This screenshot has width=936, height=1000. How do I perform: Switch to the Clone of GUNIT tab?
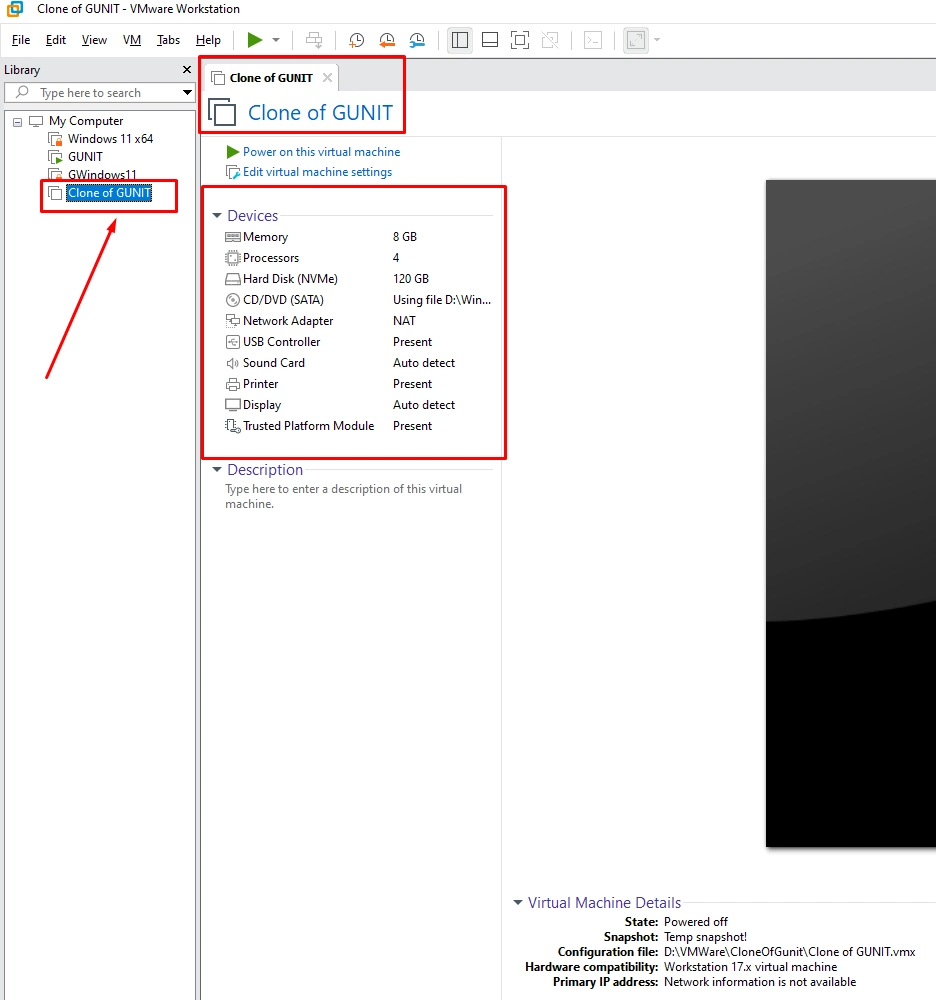[x=271, y=78]
